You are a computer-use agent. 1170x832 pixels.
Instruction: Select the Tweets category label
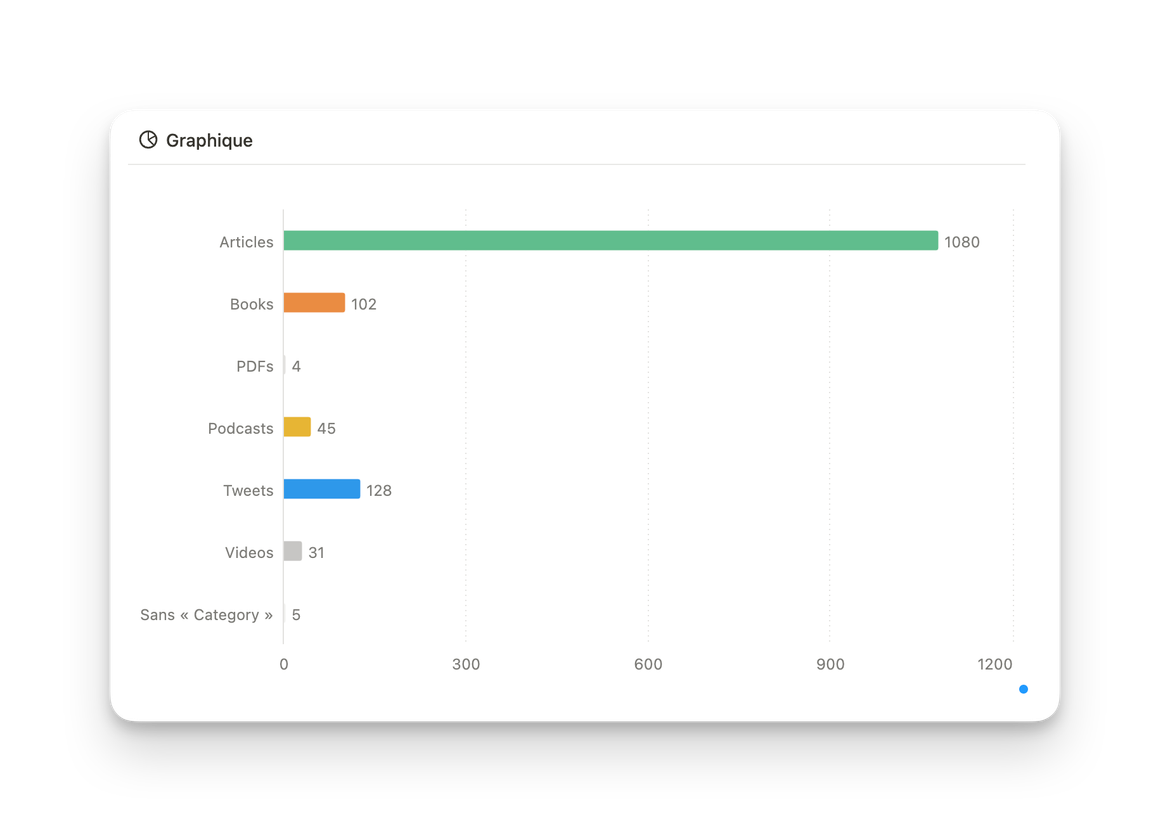coord(248,490)
